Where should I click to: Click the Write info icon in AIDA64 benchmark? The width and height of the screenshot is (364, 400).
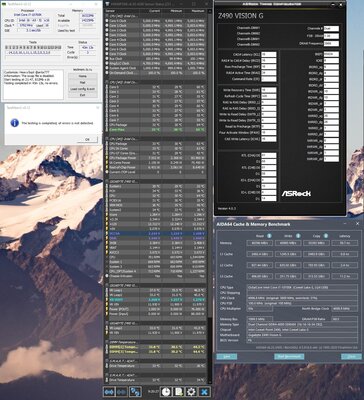pyautogui.click(x=298, y=236)
